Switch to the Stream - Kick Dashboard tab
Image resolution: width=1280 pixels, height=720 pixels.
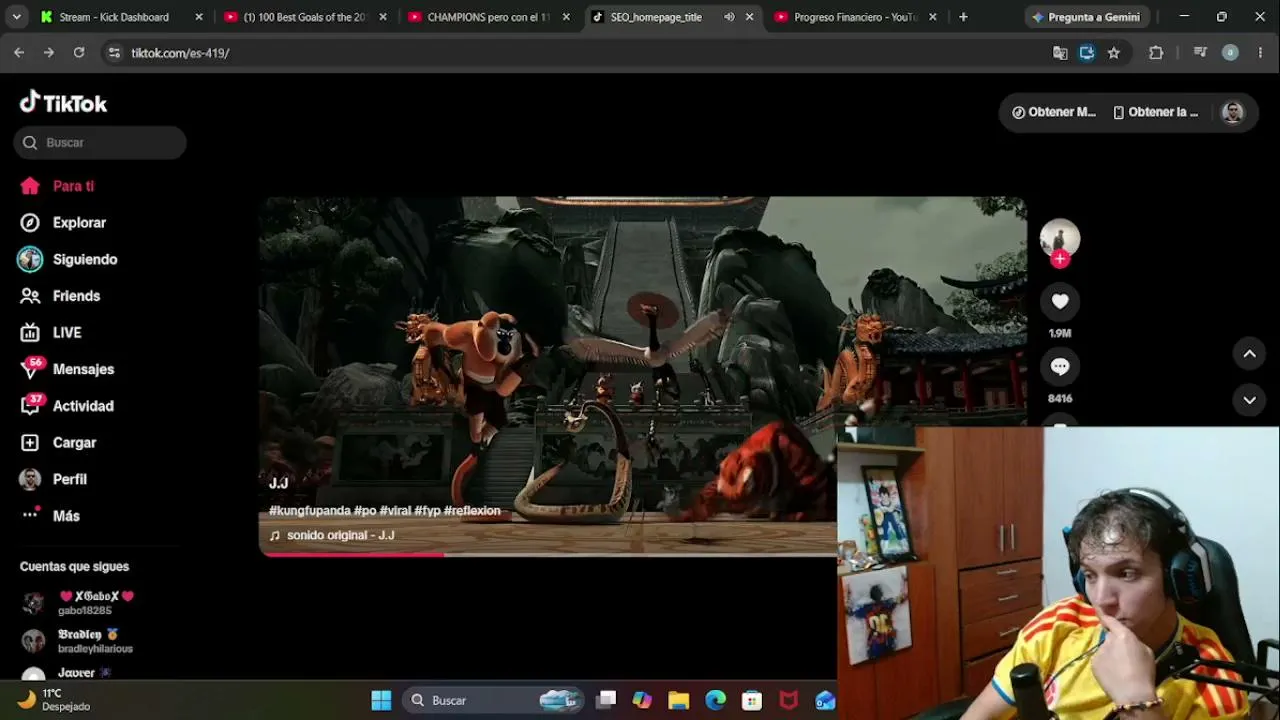118,17
